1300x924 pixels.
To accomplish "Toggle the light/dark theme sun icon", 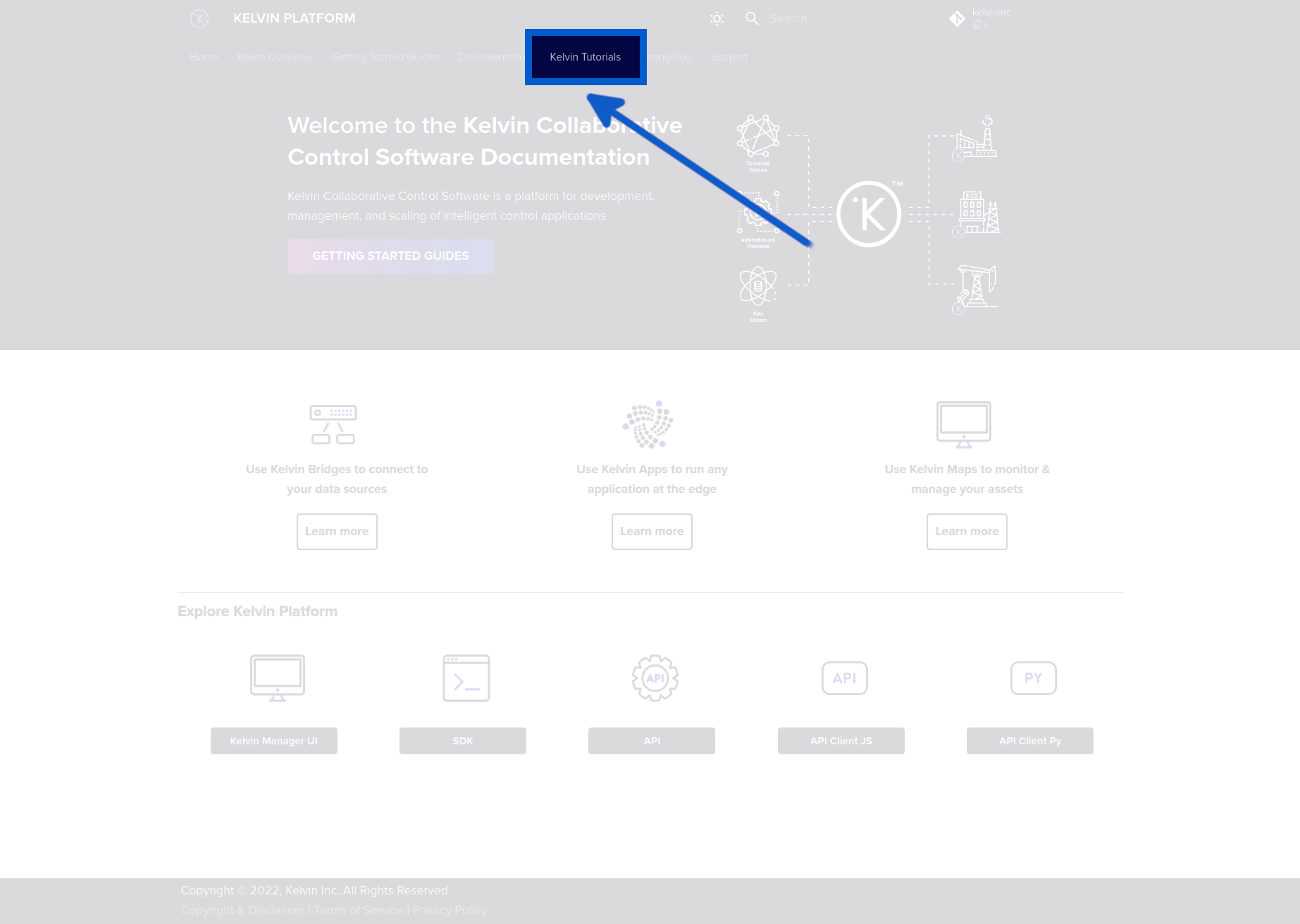I will tap(717, 18).
